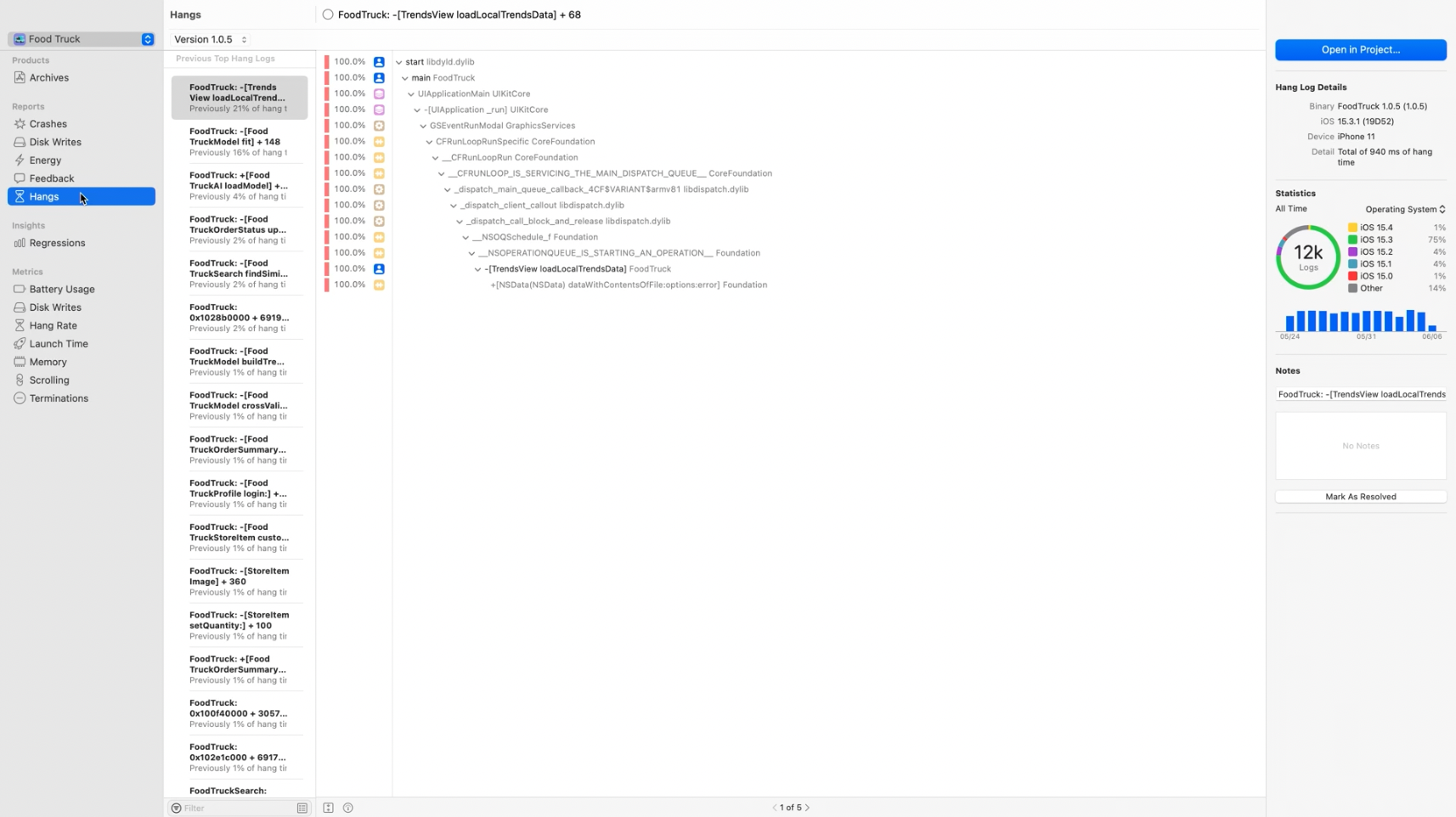Click yellow icon on CFRunLoopRunSpecific row

point(379,142)
